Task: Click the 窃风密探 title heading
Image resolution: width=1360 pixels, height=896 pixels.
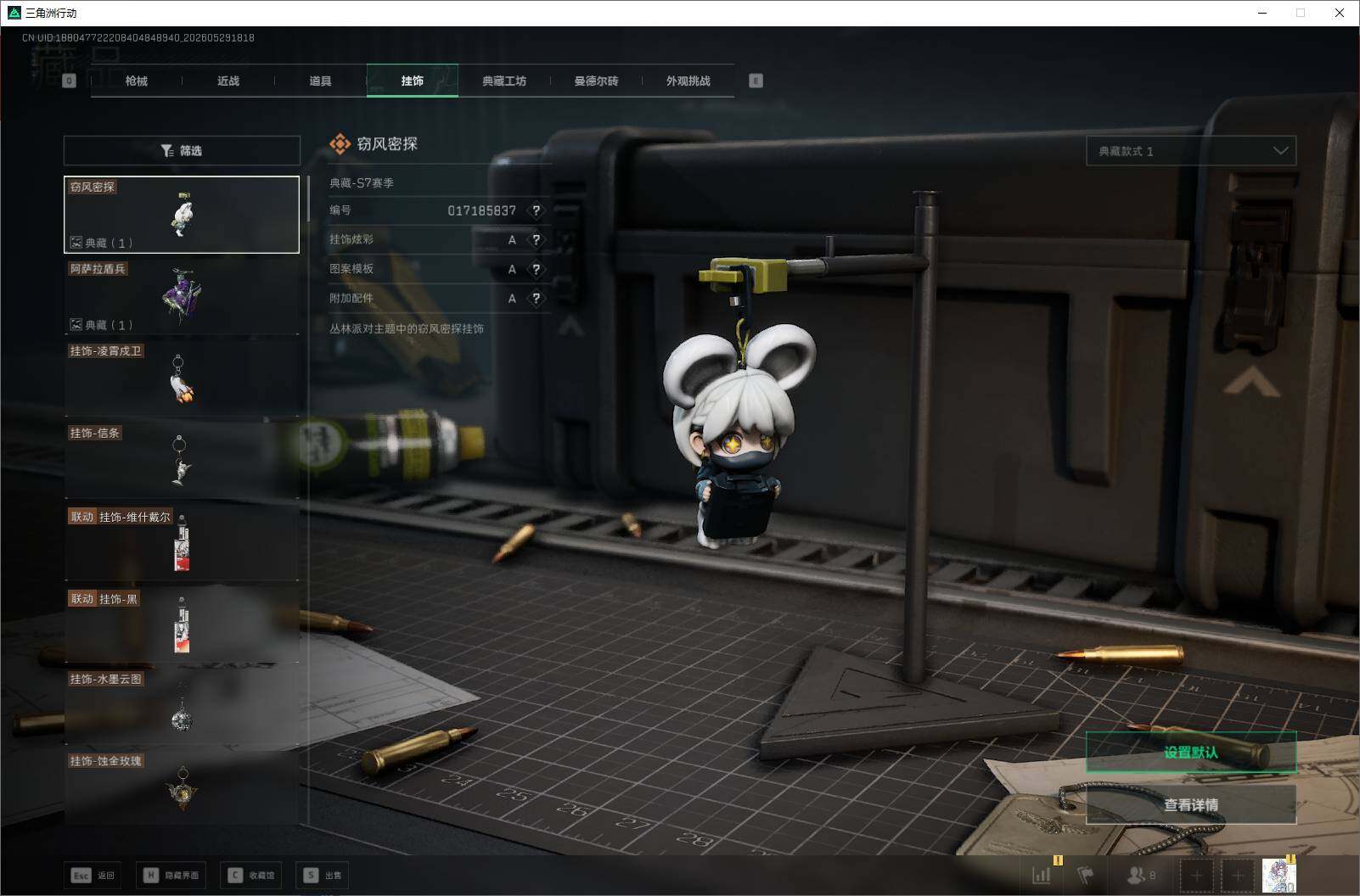Action: tap(387, 143)
